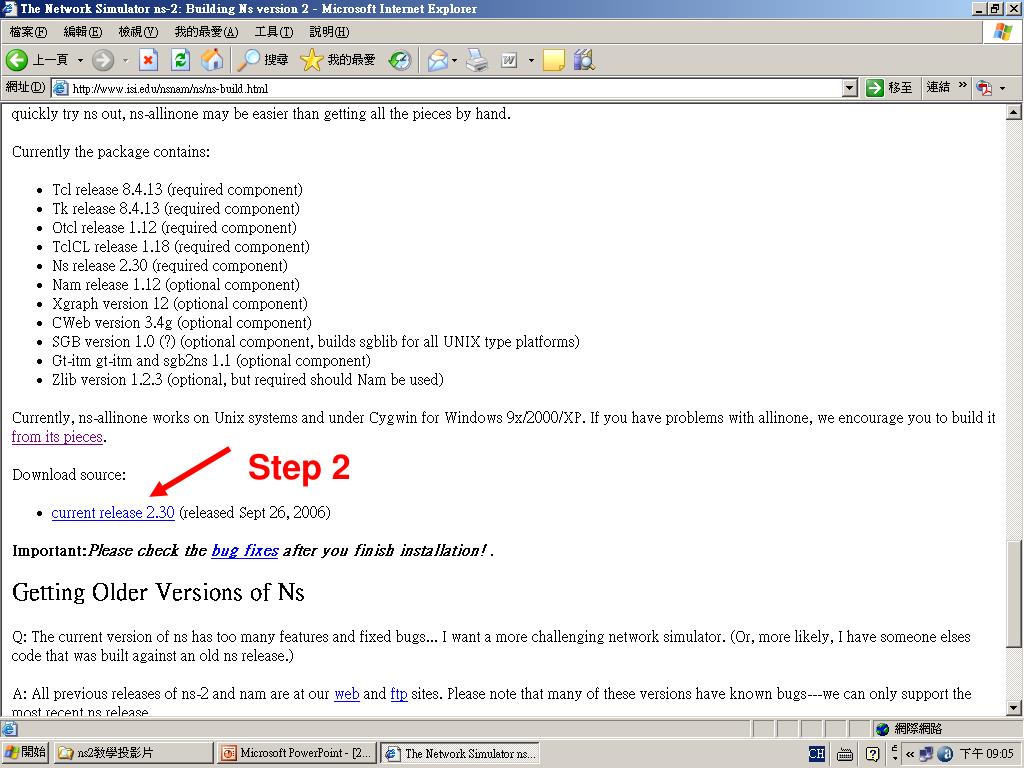Open Back button history dropdown arrow
This screenshot has width=1024, height=768.
[80, 60]
